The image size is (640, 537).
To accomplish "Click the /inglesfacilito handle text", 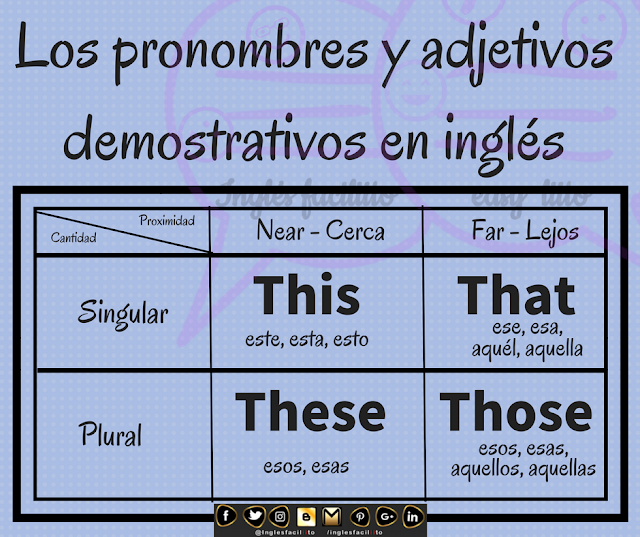I will (354, 533).
